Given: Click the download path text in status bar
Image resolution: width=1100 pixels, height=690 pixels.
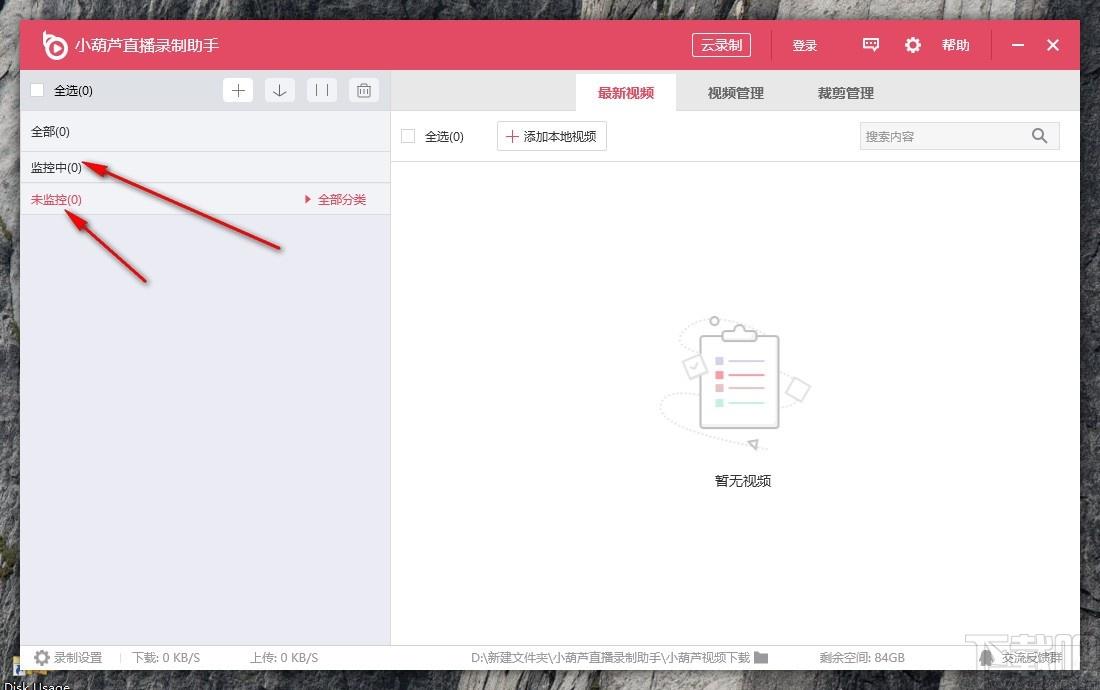Looking at the screenshot, I should [610, 658].
